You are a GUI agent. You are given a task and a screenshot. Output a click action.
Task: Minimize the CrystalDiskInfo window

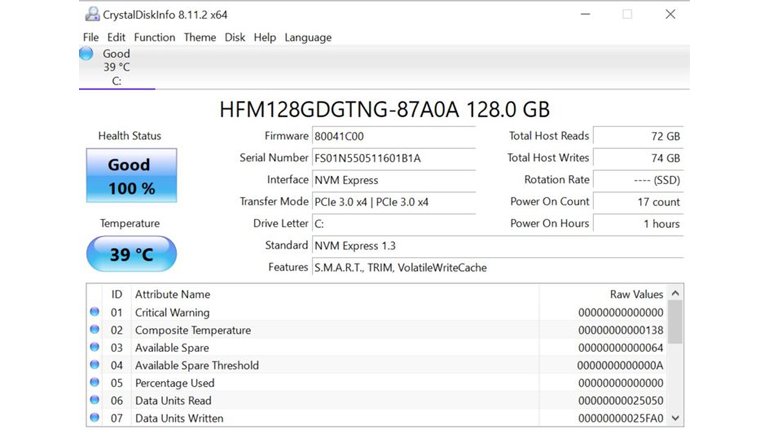585,14
